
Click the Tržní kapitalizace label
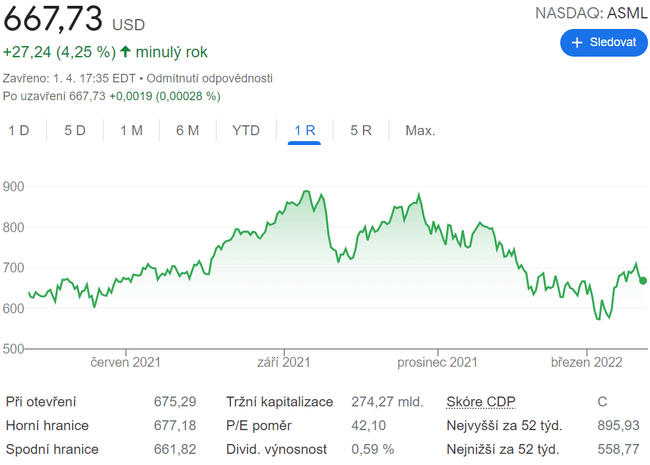279,401
